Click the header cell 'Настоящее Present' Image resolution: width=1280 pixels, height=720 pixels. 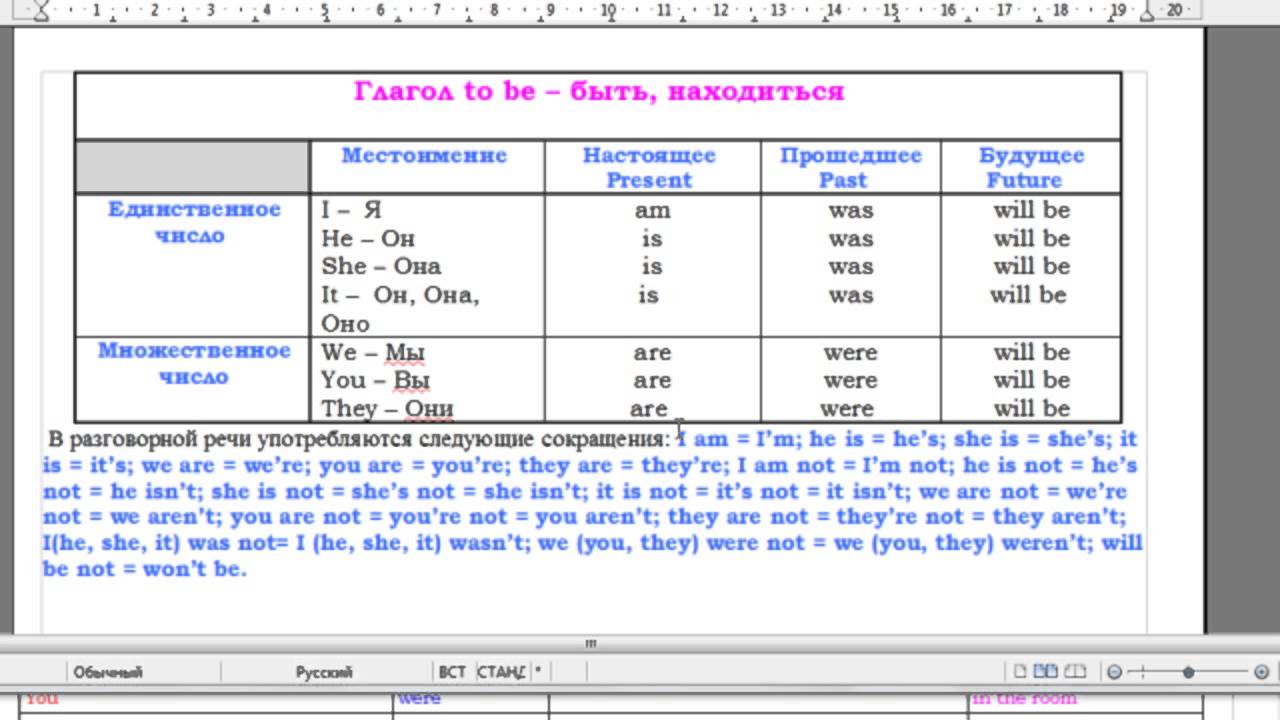point(649,168)
